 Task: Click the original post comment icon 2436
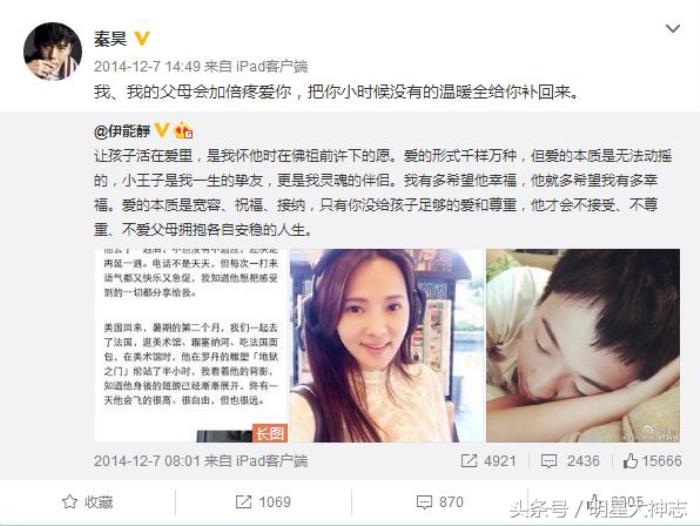pyautogui.click(x=570, y=461)
